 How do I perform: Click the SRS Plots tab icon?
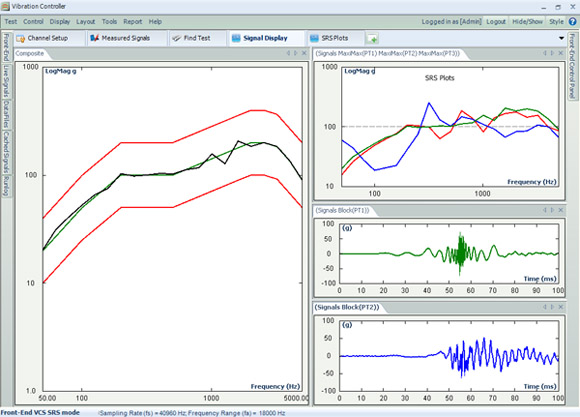pos(314,38)
